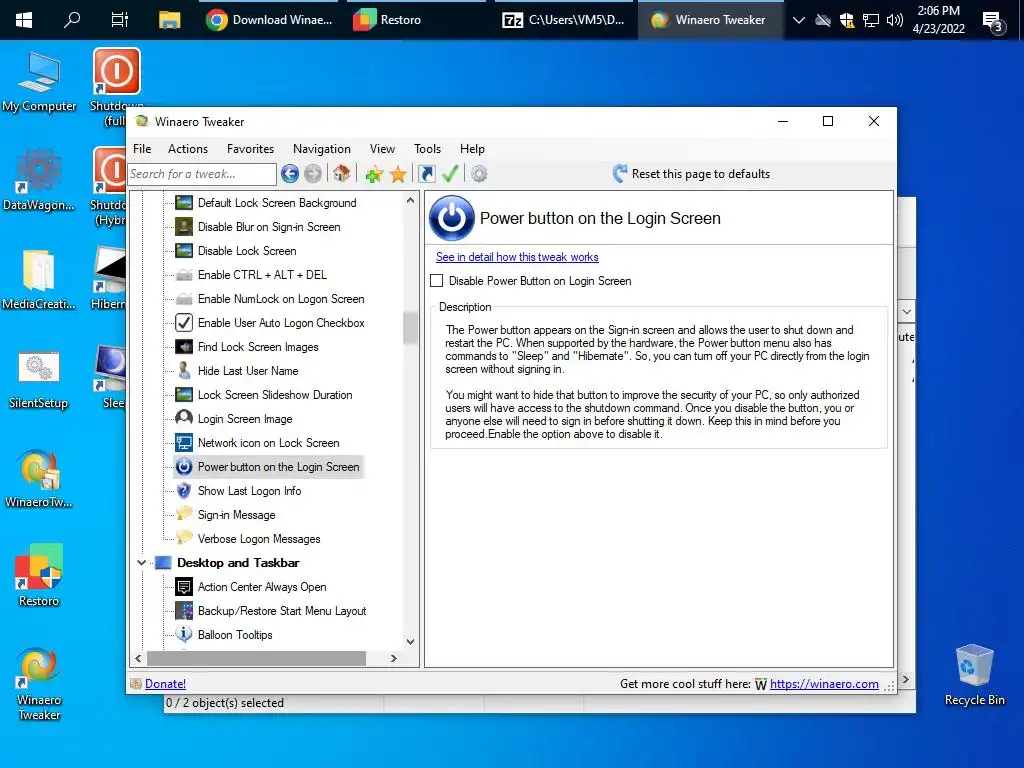The width and height of the screenshot is (1024, 768).
Task: Click the tree vertical scrollbar thumb
Action: pos(410,327)
